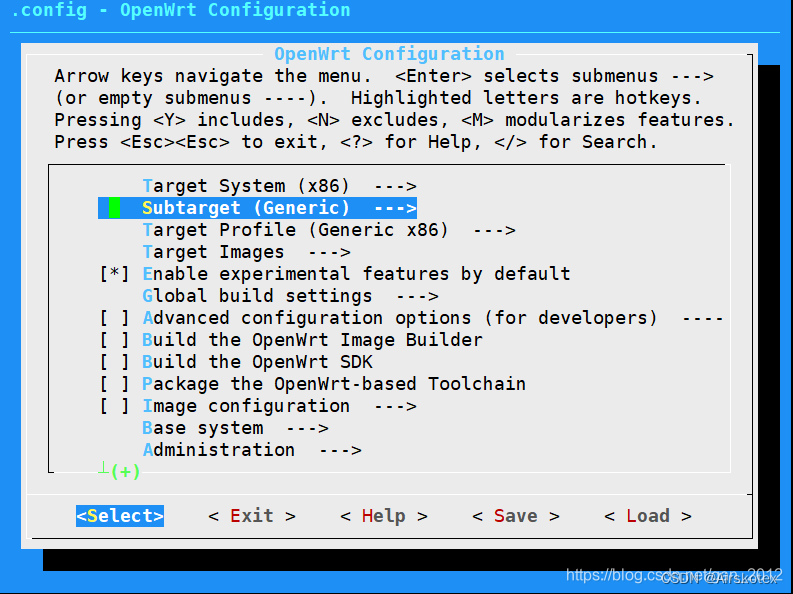Click the (+) more-items indicator

pos(125,472)
